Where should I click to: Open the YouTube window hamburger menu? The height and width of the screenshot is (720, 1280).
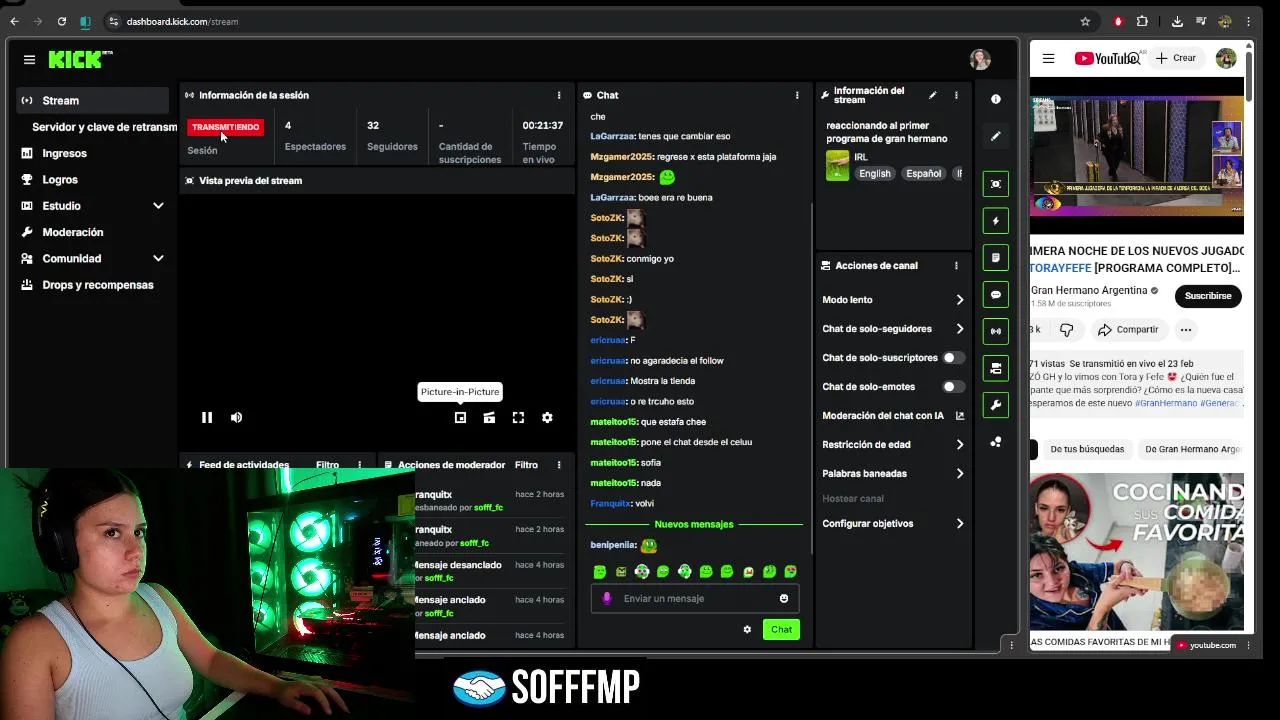tap(1048, 58)
